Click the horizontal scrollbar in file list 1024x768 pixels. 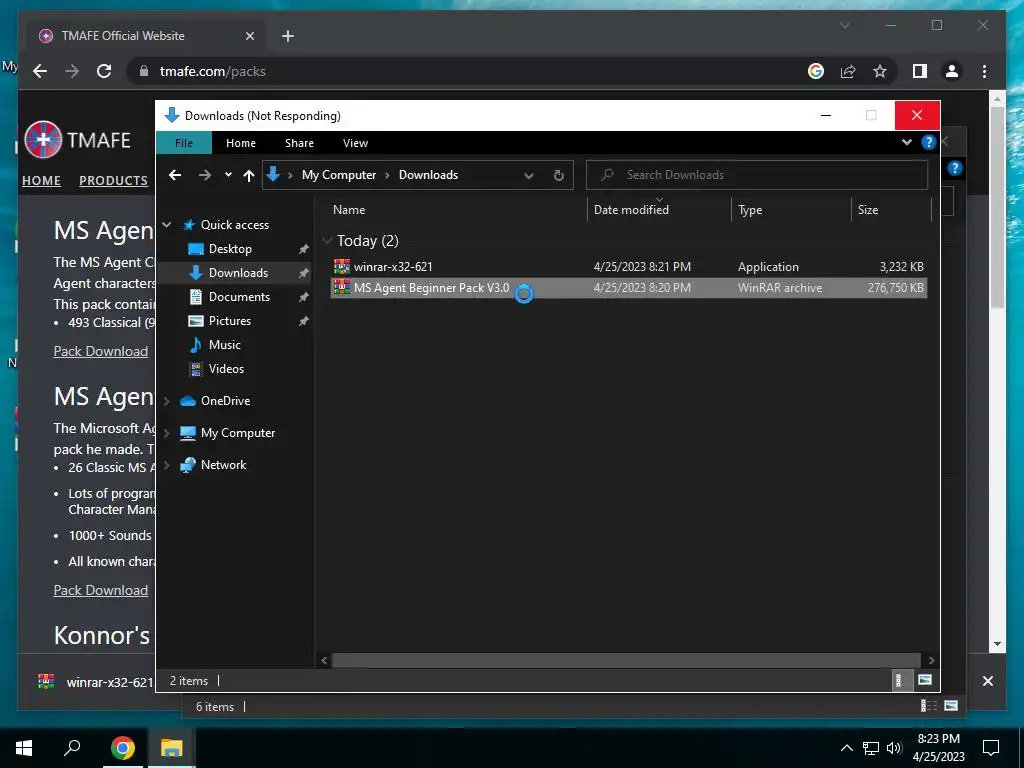pyautogui.click(x=626, y=660)
